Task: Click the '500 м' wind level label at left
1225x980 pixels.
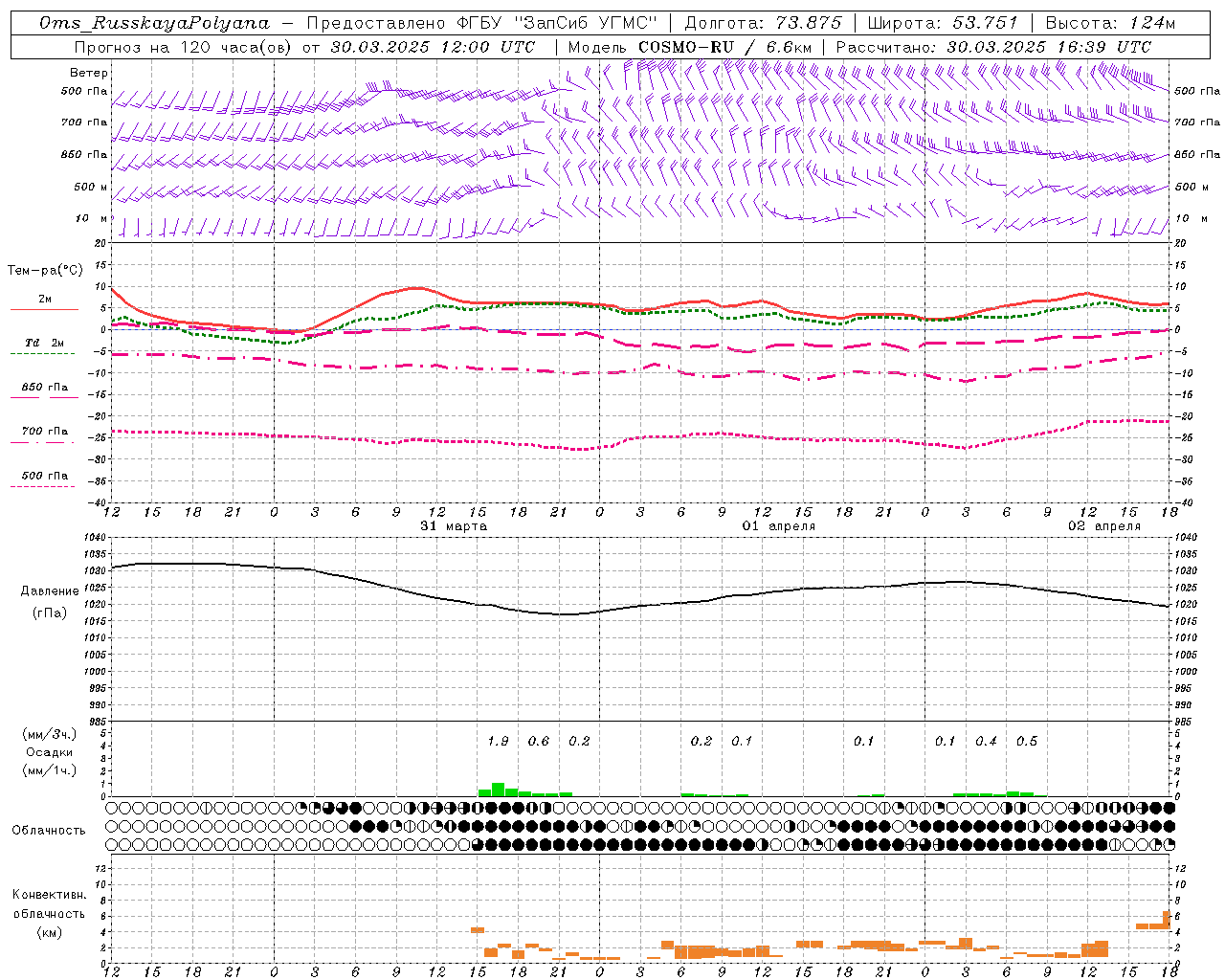Action: tap(92, 187)
